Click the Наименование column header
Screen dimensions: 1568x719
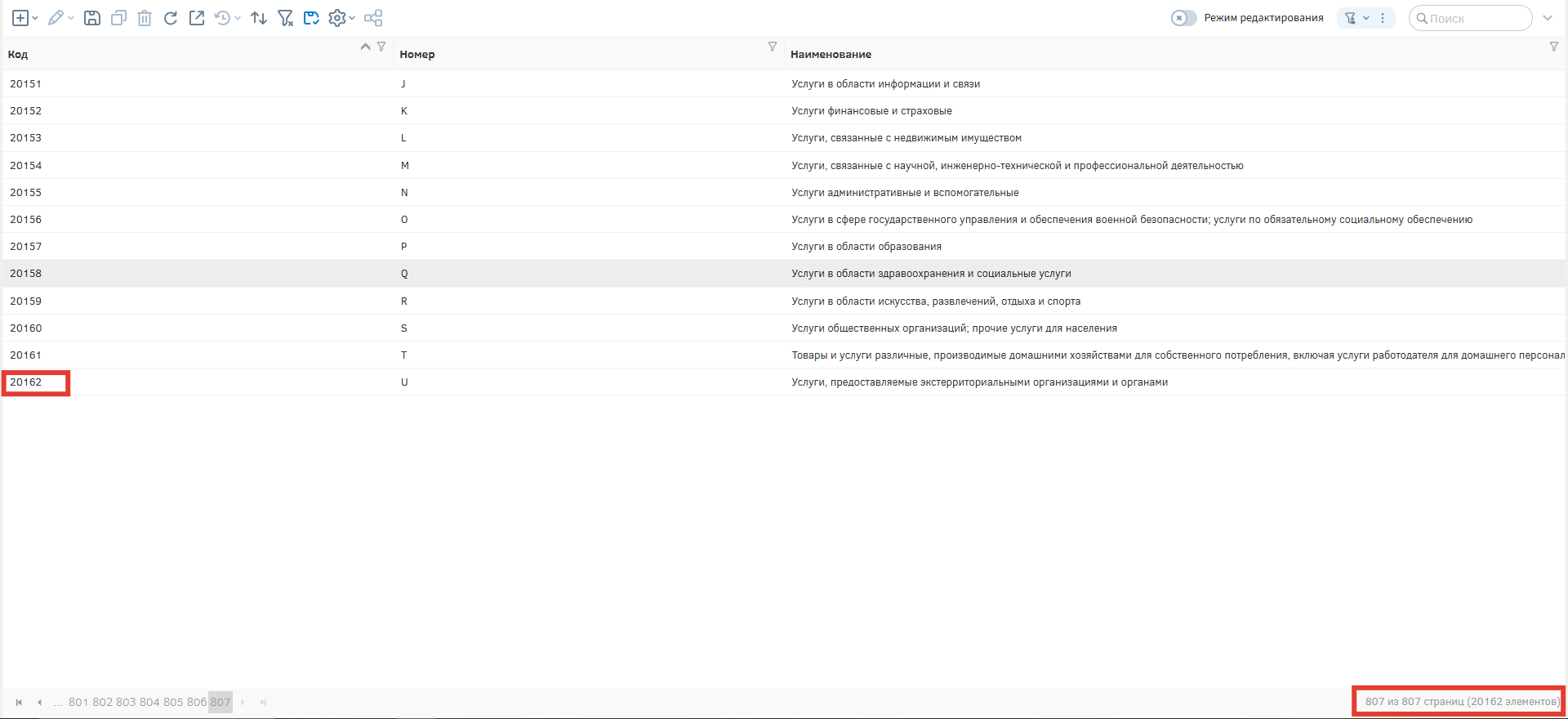coord(831,55)
